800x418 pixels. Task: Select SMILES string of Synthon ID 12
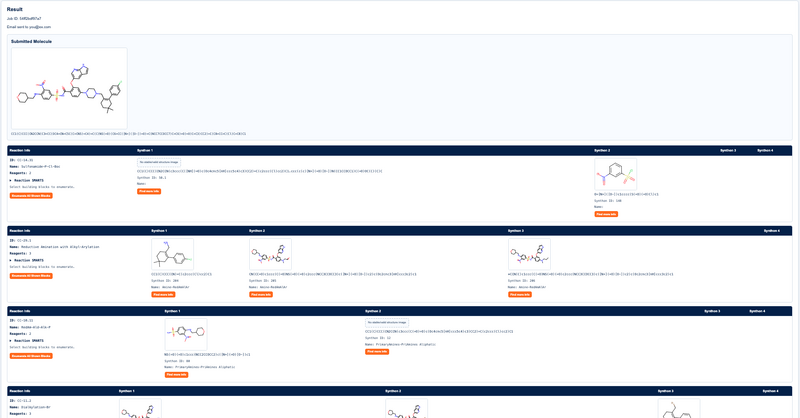click(x=439, y=332)
